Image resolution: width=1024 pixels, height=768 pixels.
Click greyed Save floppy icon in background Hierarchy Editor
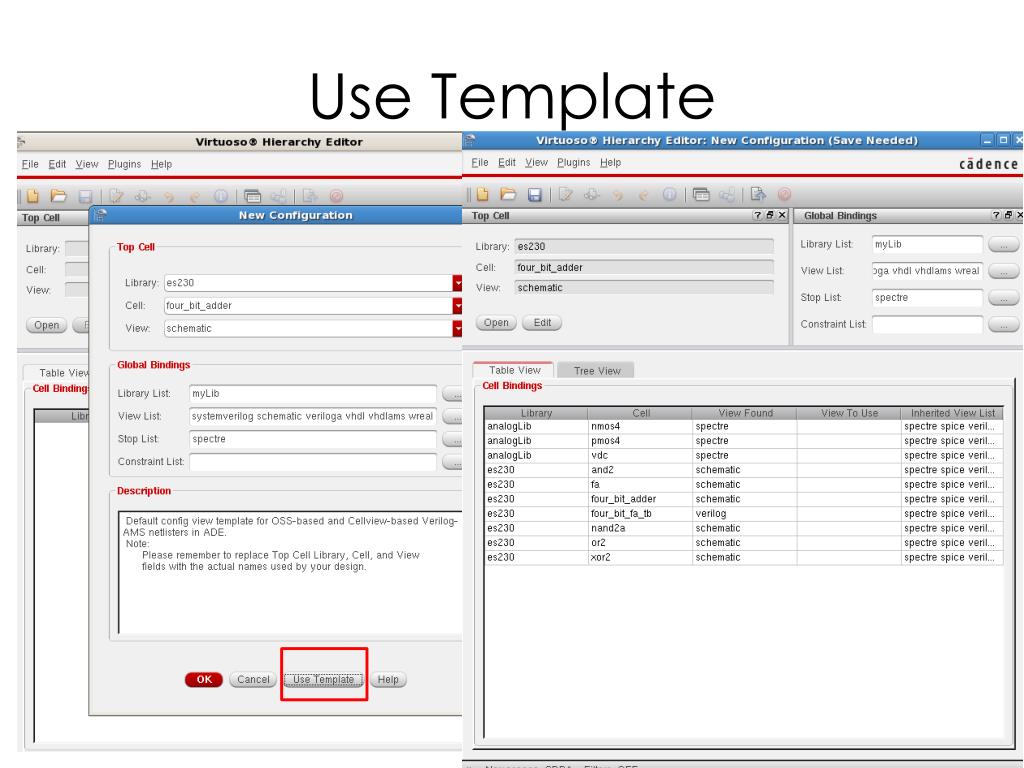[x=86, y=197]
